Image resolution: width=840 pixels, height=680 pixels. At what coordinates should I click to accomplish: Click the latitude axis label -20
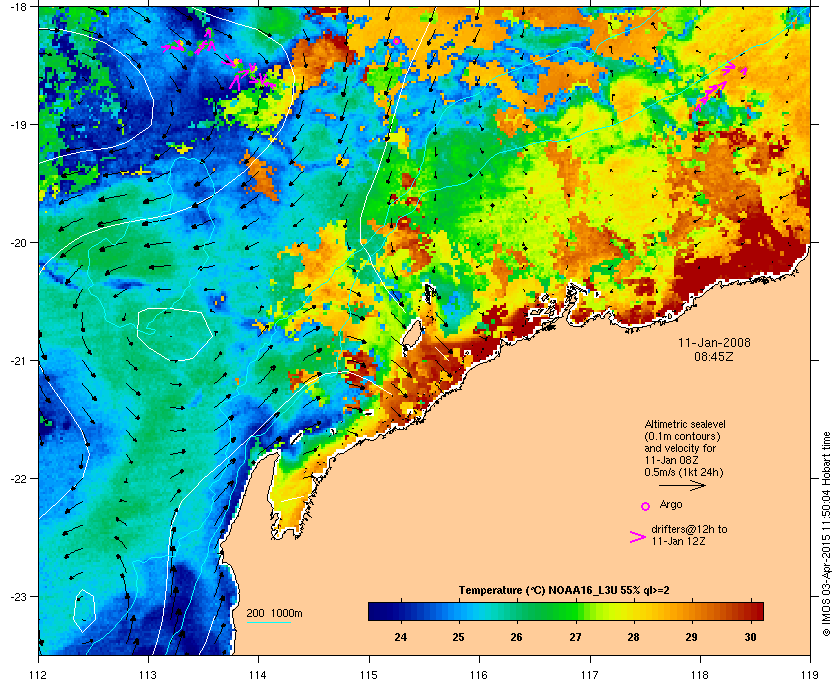(x=18, y=243)
